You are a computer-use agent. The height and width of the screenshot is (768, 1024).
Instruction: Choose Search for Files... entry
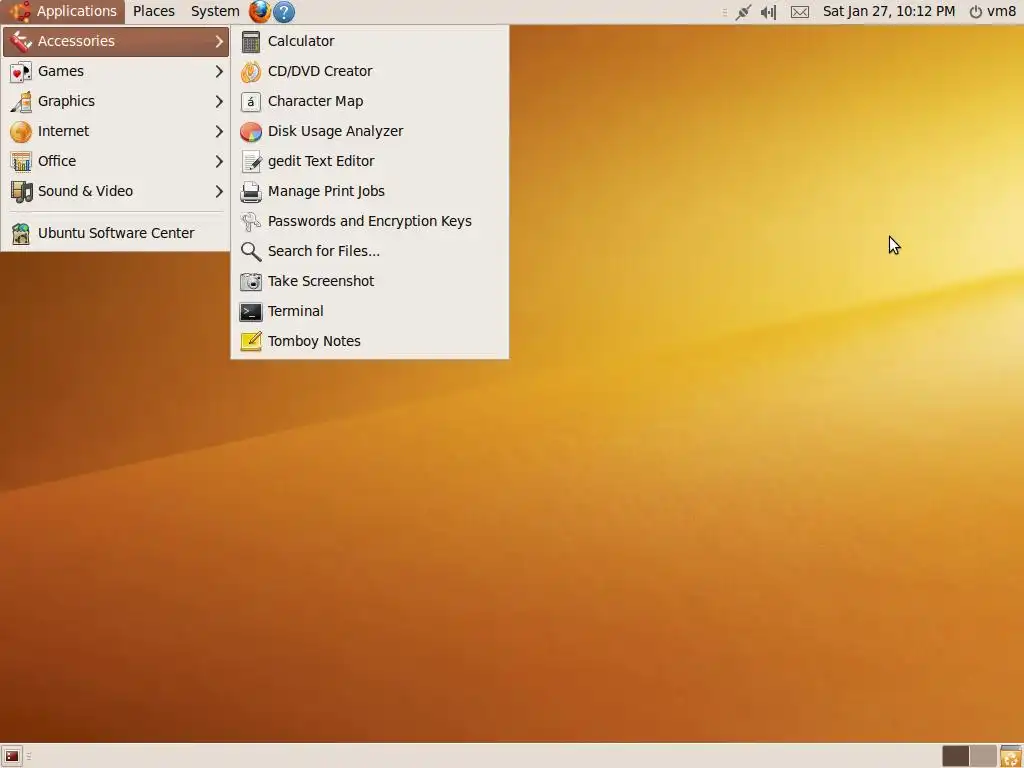pyautogui.click(x=370, y=251)
